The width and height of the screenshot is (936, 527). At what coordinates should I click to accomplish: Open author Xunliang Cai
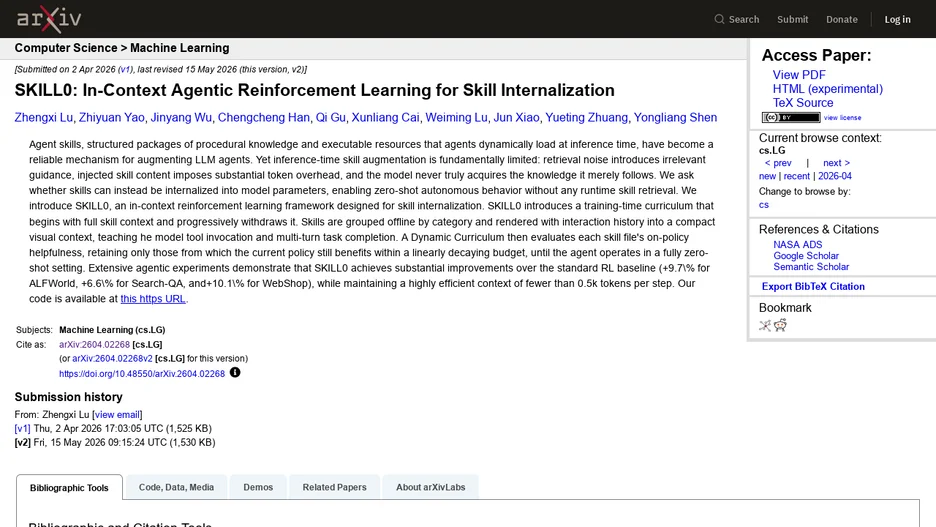click(x=385, y=118)
